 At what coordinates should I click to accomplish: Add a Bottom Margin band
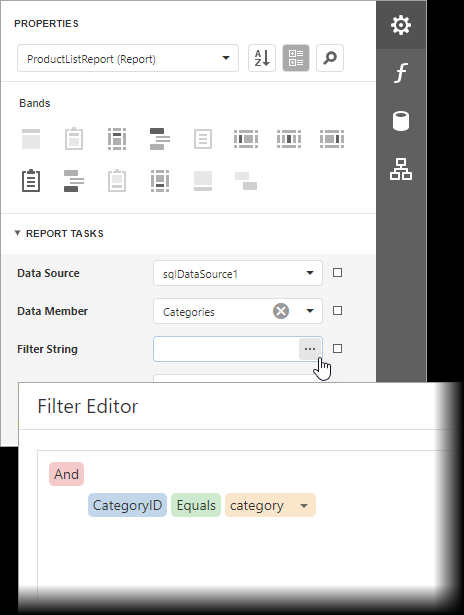click(x=203, y=181)
